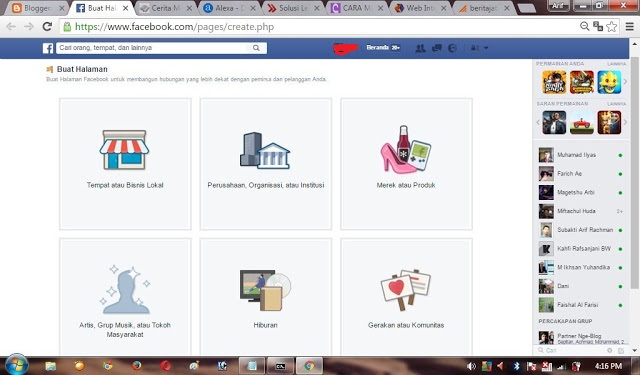Choose the Perusahaan, Organisasi, atau Institusi building icon

265,151
